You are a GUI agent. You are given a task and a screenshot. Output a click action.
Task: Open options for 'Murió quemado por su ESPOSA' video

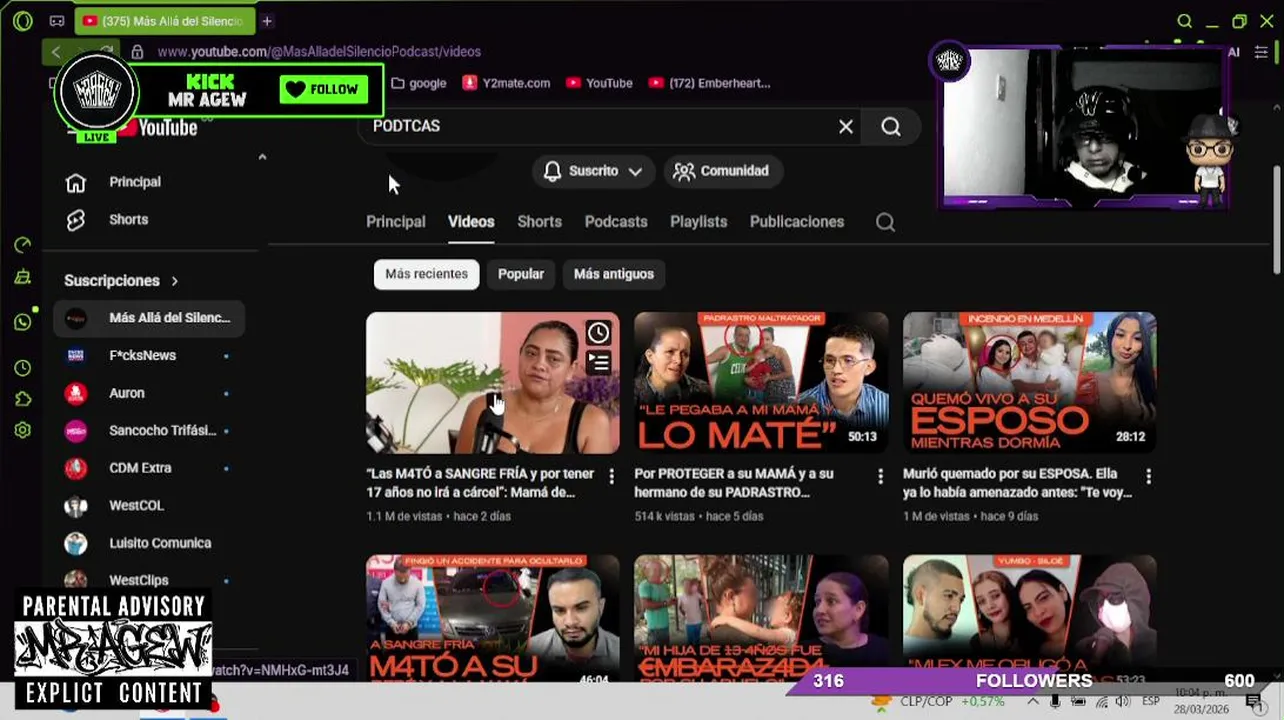click(1148, 477)
